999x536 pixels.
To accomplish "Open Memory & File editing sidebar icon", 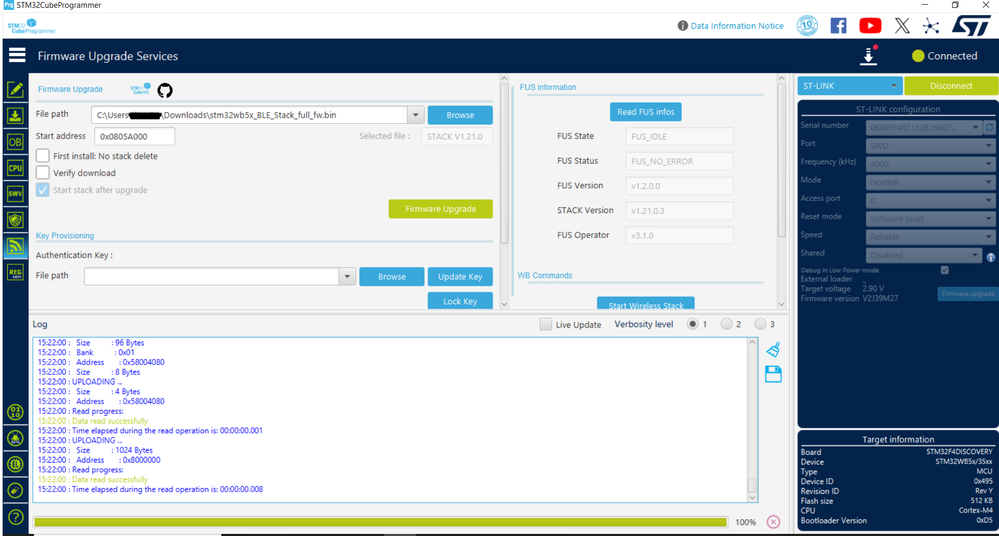I will point(15,90).
